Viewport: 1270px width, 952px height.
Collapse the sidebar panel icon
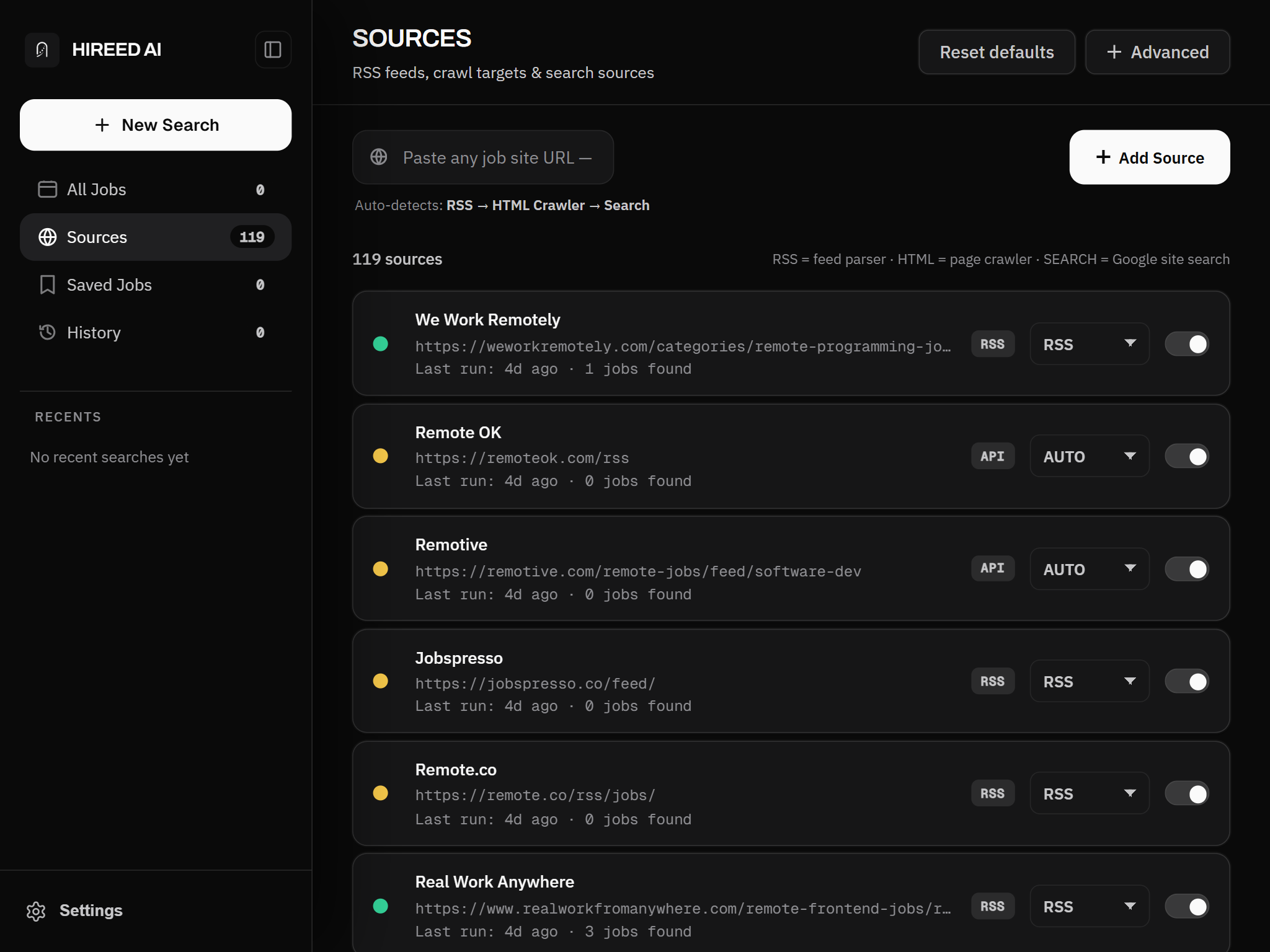click(x=273, y=50)
